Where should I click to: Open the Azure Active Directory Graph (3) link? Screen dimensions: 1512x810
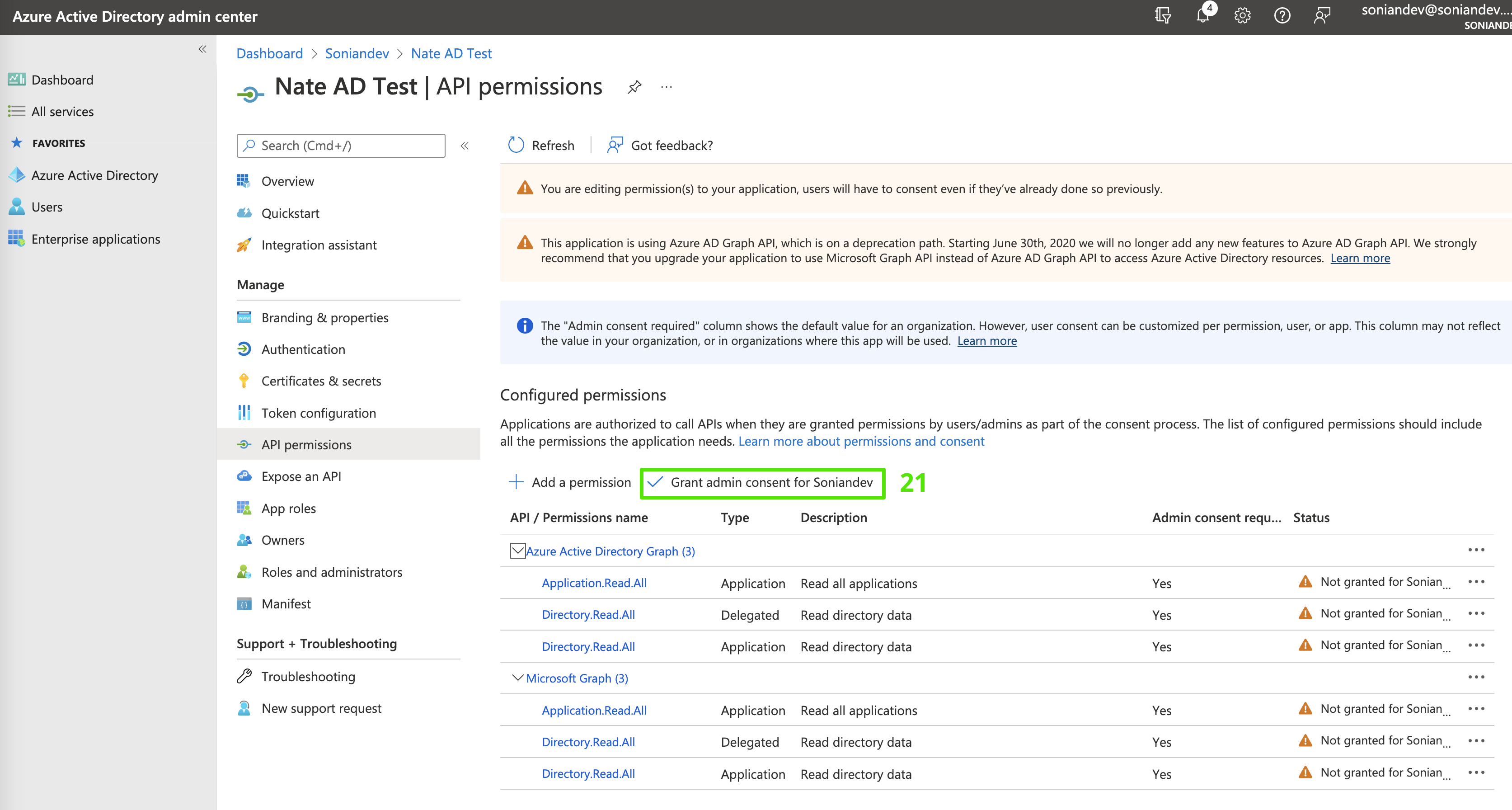click(x=610, y=551)
